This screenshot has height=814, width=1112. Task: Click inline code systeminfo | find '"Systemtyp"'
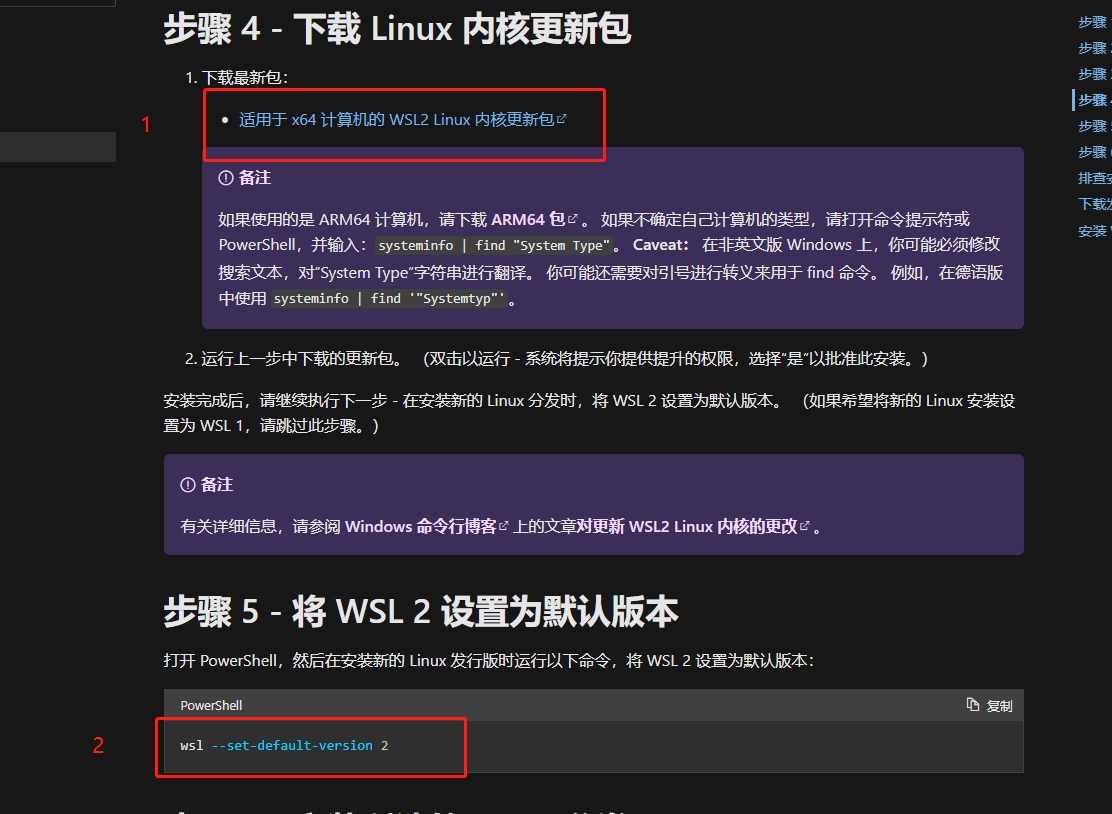389,299
